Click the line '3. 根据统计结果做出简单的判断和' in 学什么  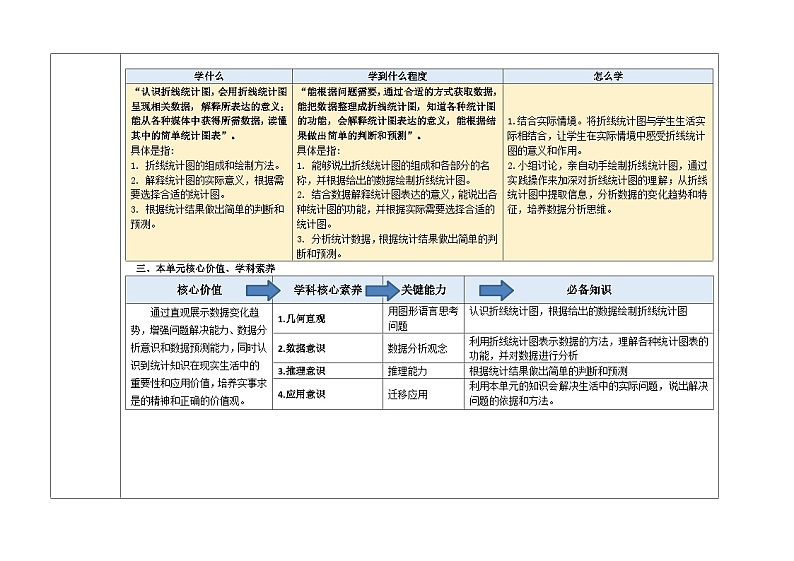click(x=208, y=210)
